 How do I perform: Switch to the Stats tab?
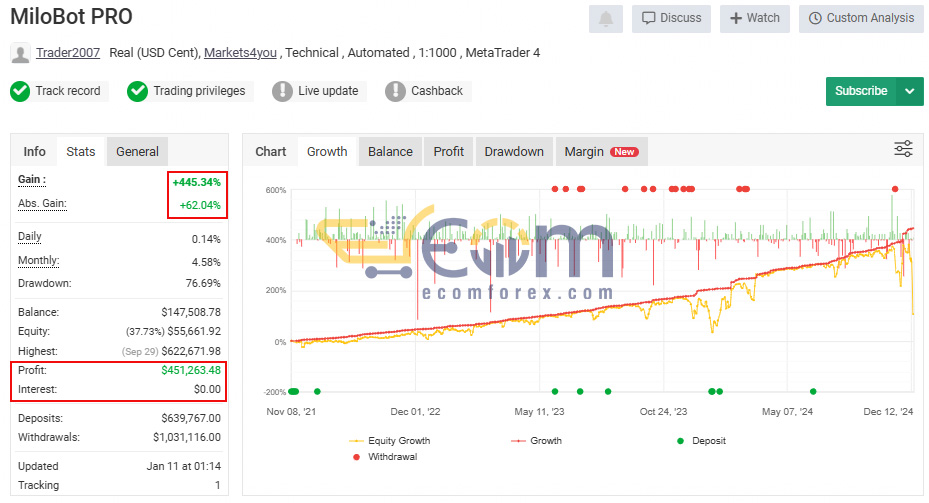(81, 152)
